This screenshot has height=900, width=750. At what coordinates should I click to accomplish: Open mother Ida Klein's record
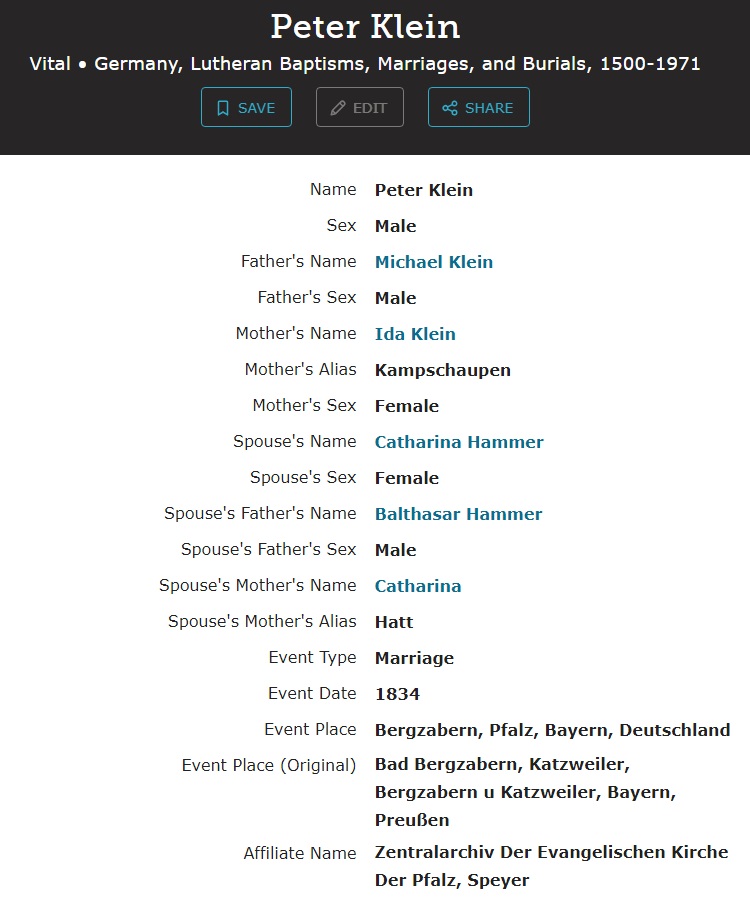(415, 334)
